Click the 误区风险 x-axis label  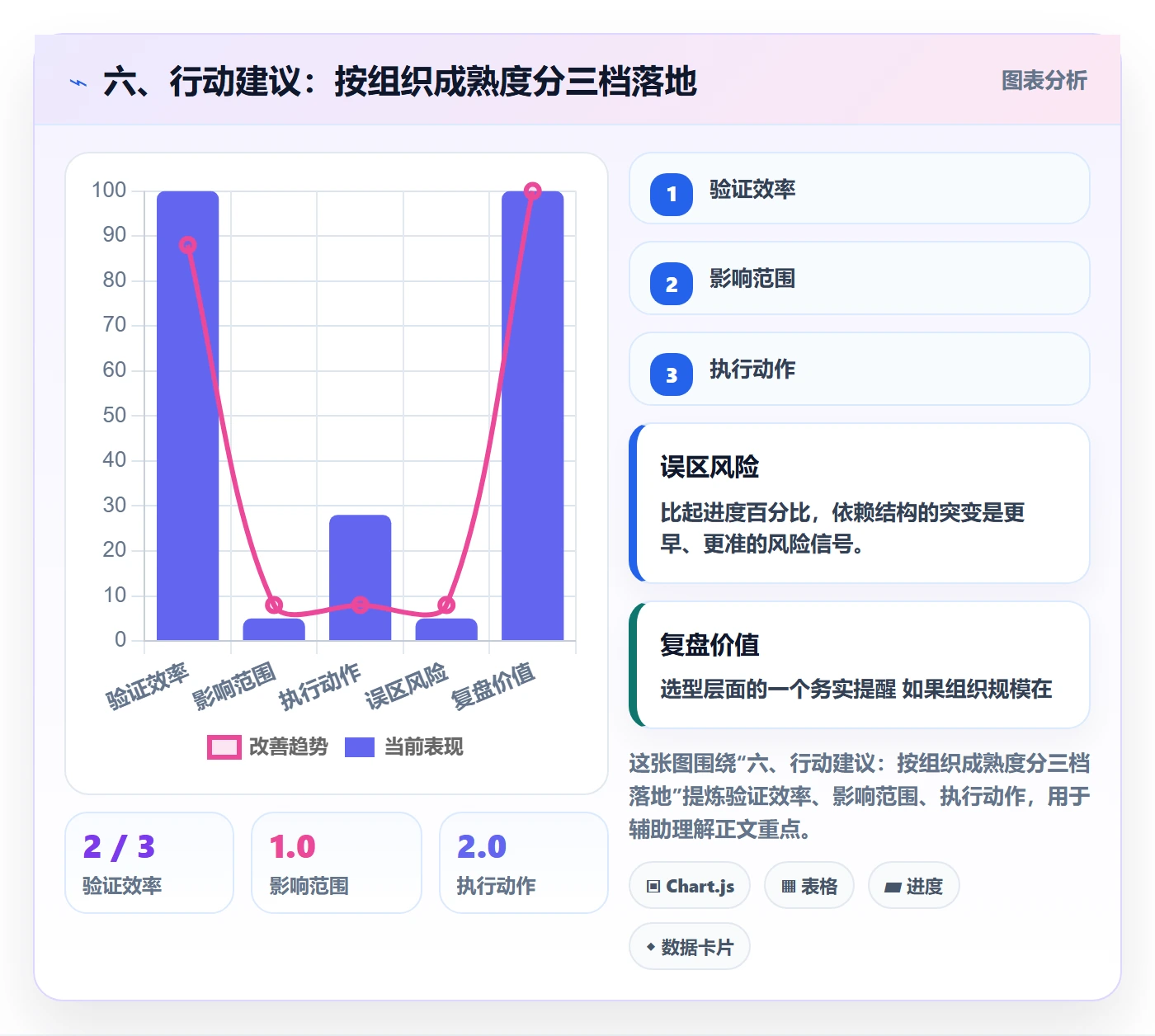pos(407,686)
